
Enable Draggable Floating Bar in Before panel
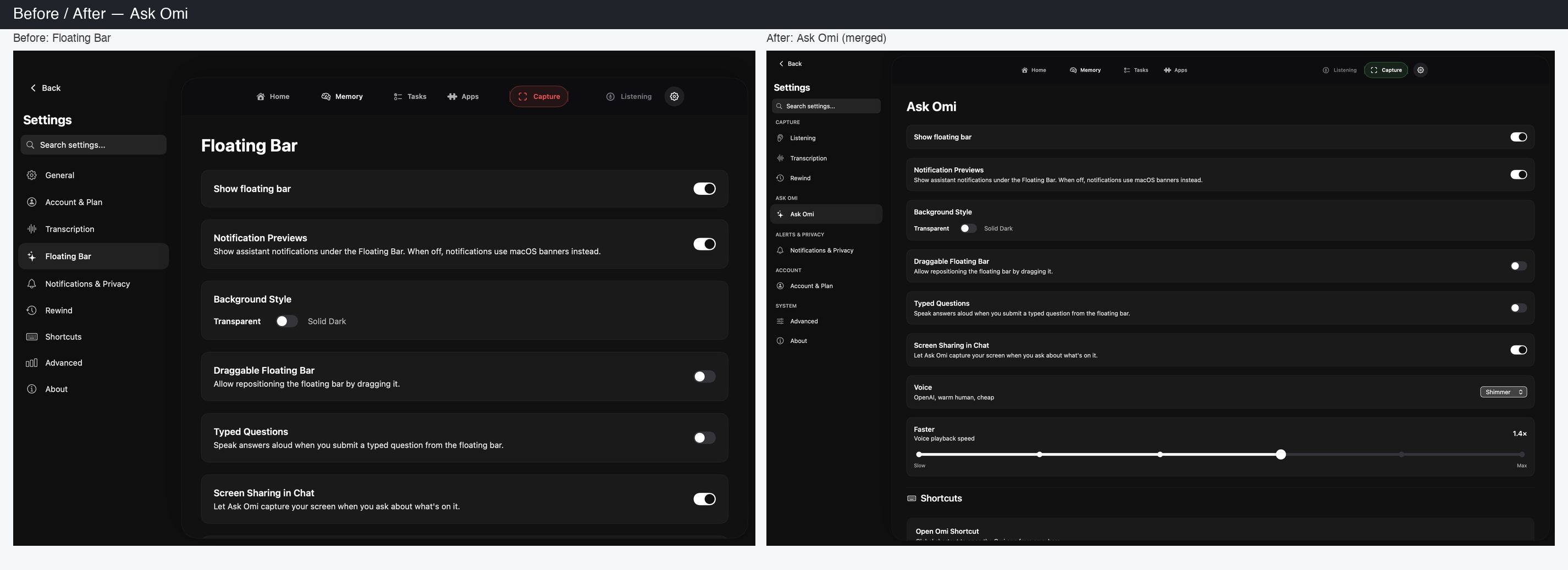point(704,377)
